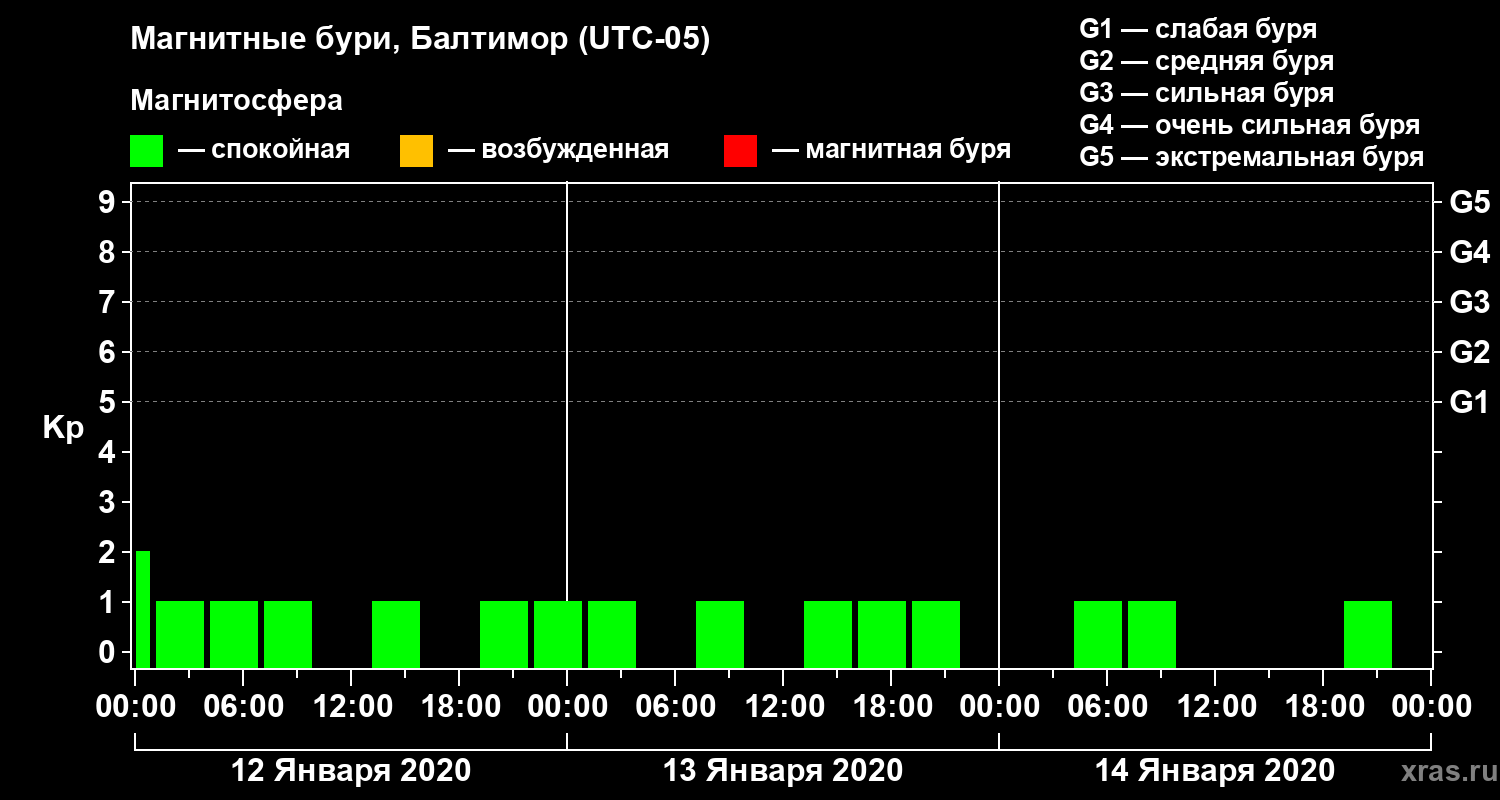Click the 'G1 — слабая буря' legend line
1500x800 pixels.
pos(1198,28)
